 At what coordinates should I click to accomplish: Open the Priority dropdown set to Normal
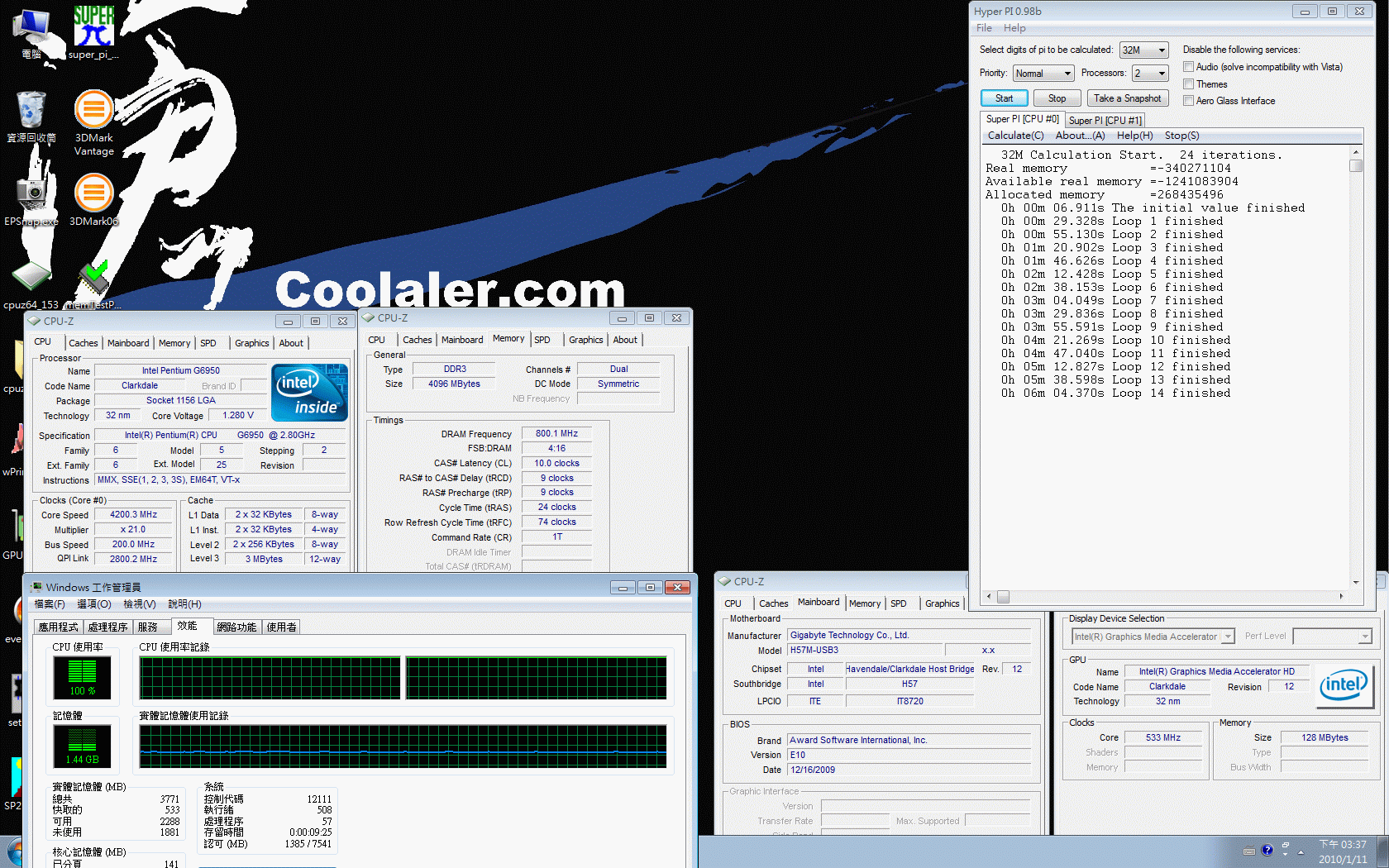point(1043,74)
